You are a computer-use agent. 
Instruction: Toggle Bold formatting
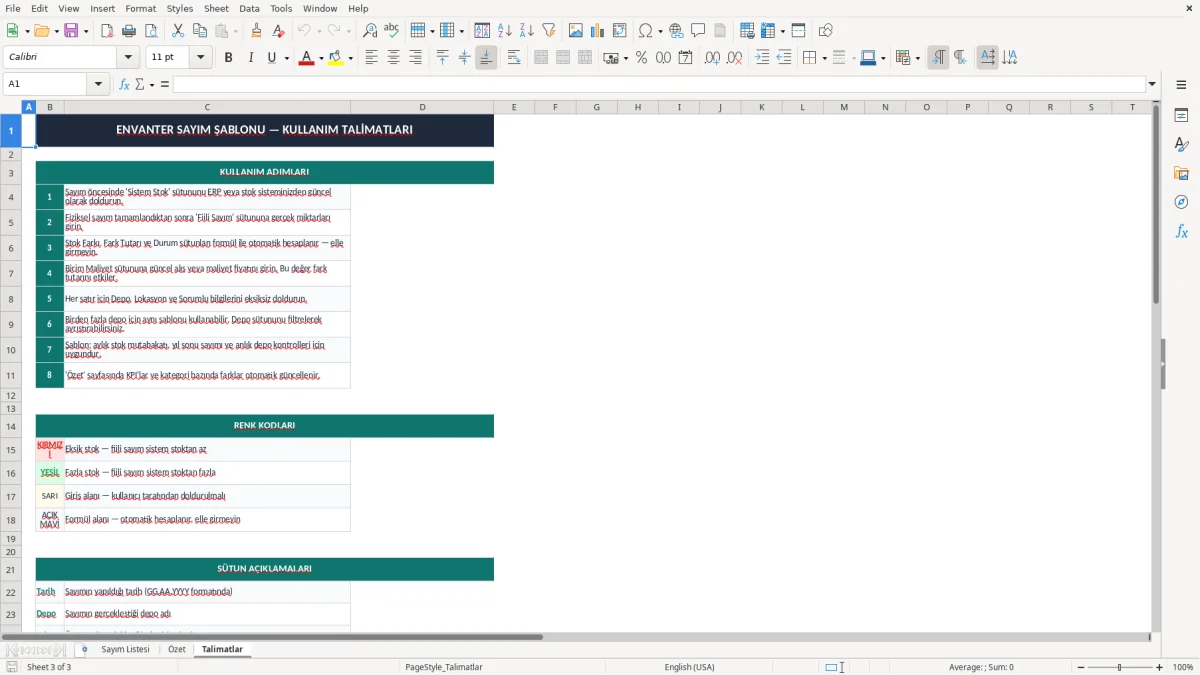point(229,58)
